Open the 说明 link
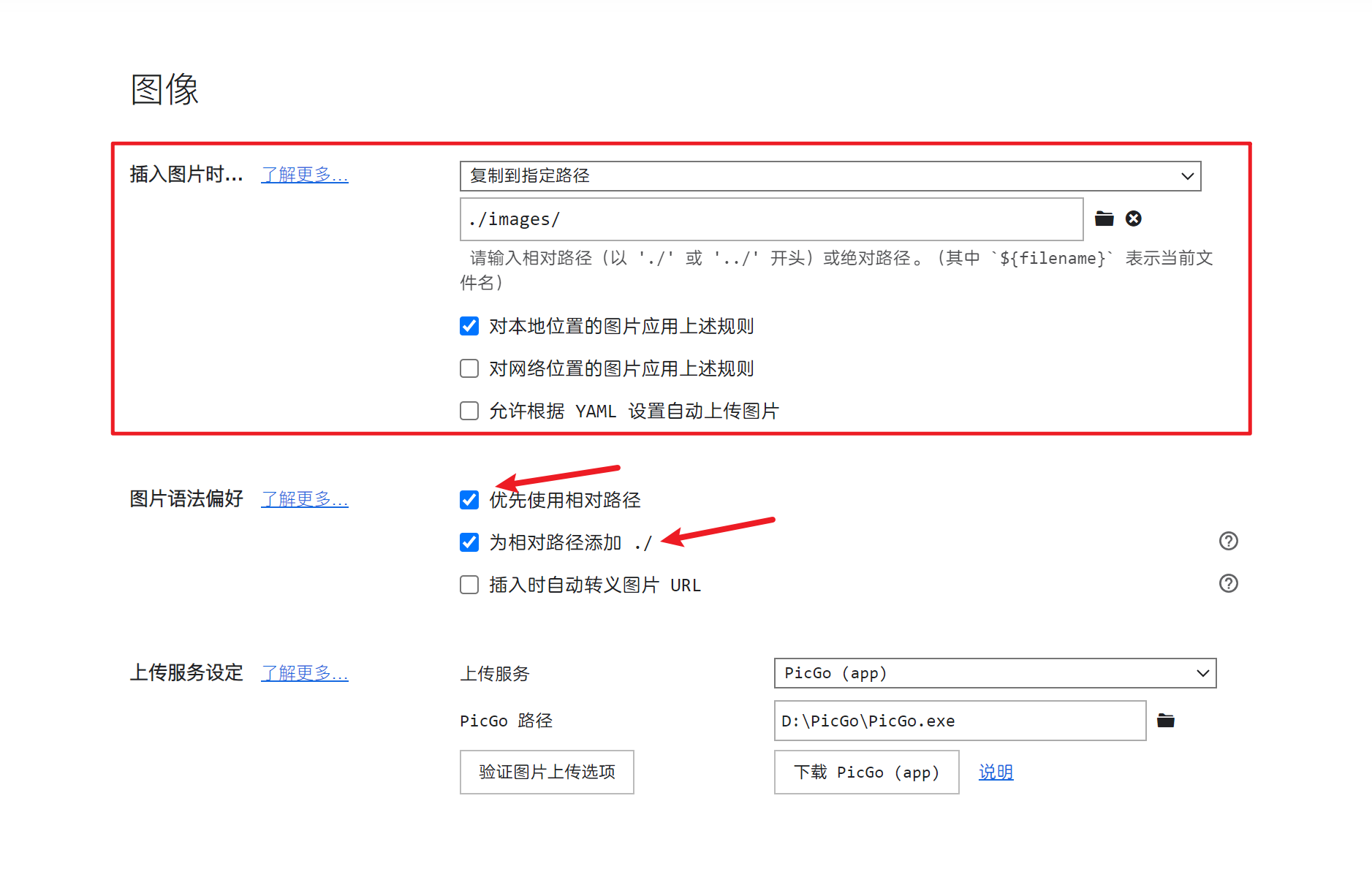The height and width of the screenshot is (888, 1372). pyautogui.click(x=996, y=772)
